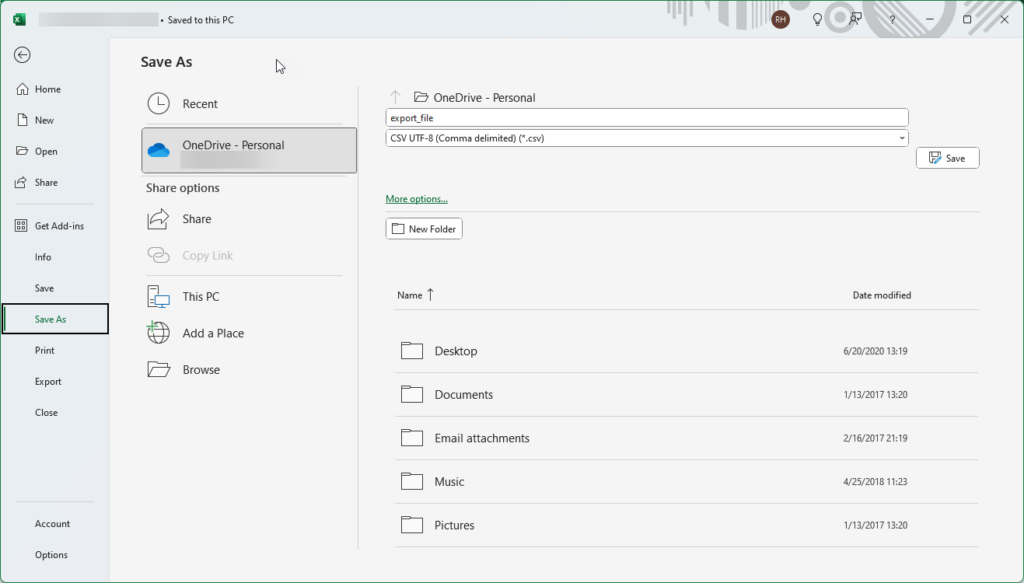Close the workbook via Close entry
The image size is (1024, 583).
pyautogui.click(x=46, y=413)
